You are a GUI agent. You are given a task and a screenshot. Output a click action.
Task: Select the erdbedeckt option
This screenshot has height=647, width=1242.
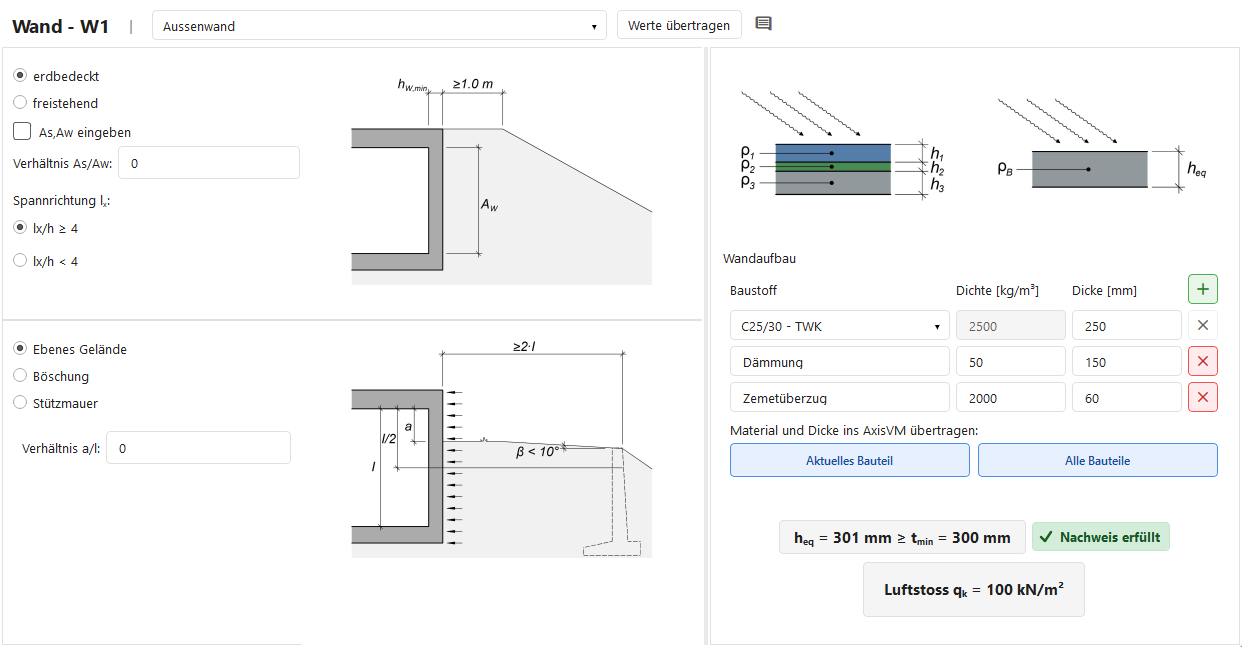[x=20, y=76]
